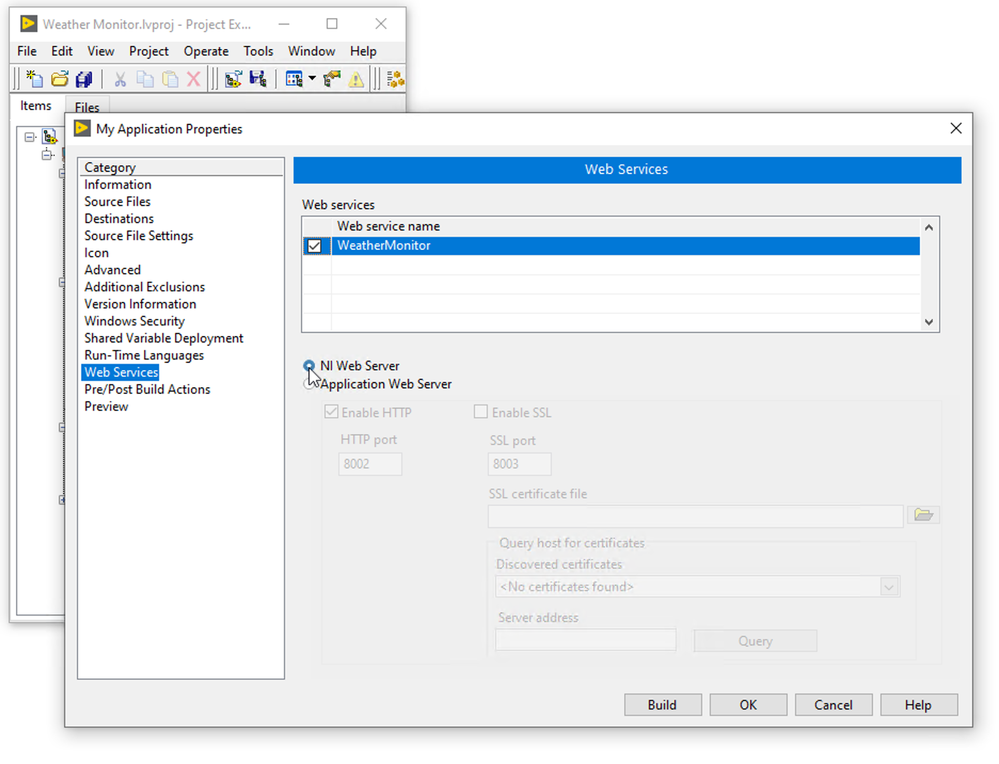Collapse My Computer node in Items tree
The width and height of the screenshot is (999, 764).
coord(47,154)
